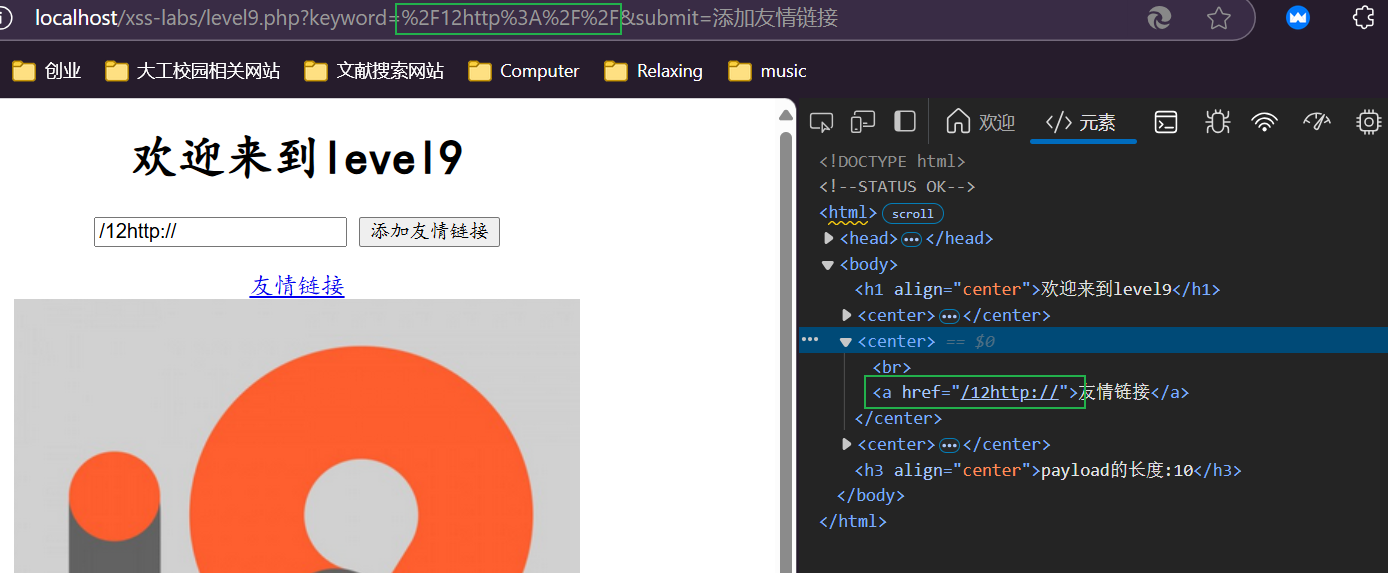Click the first center element's ellipsis badge
The image size is (1388, 573).
click(x=950, y=316)
